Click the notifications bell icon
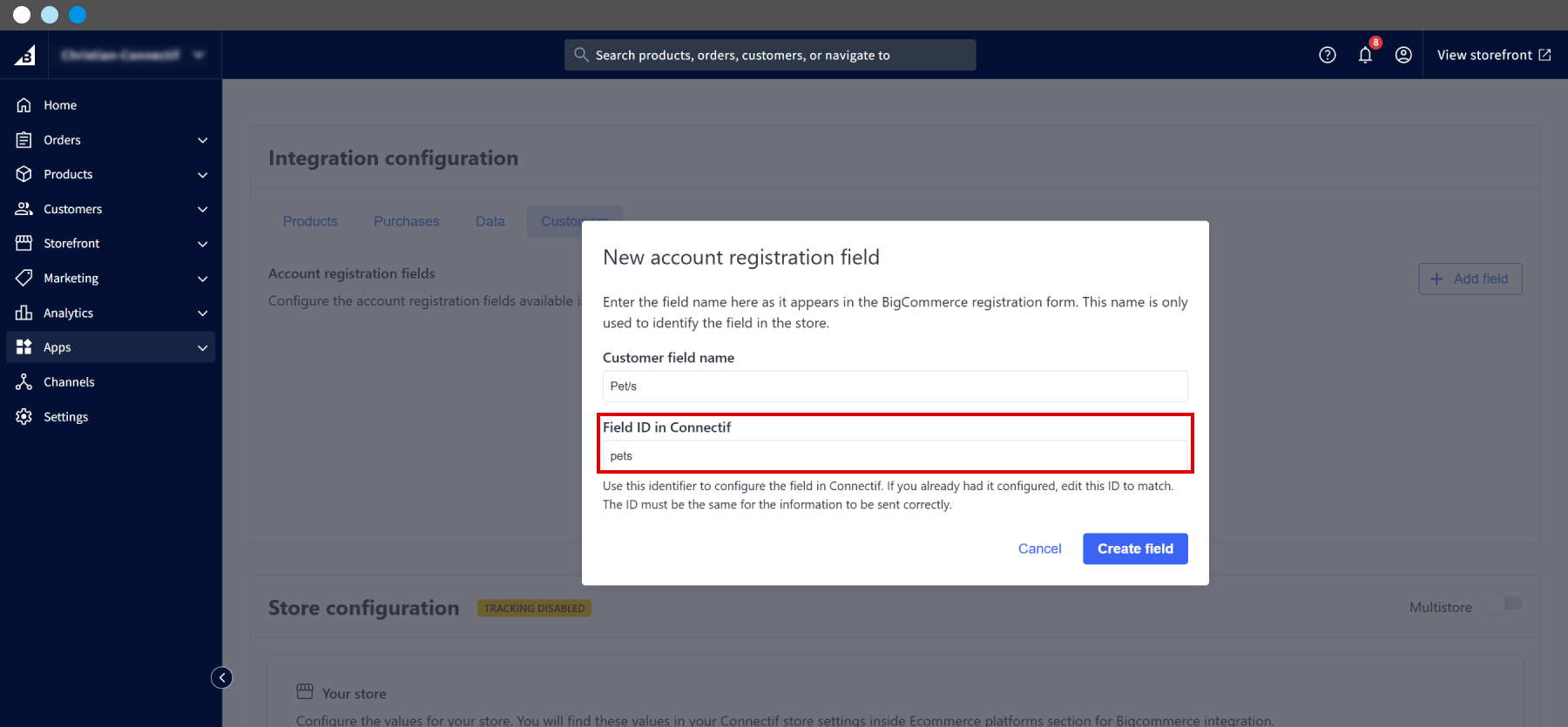 pyautogui.click(x=1365, y=55)
